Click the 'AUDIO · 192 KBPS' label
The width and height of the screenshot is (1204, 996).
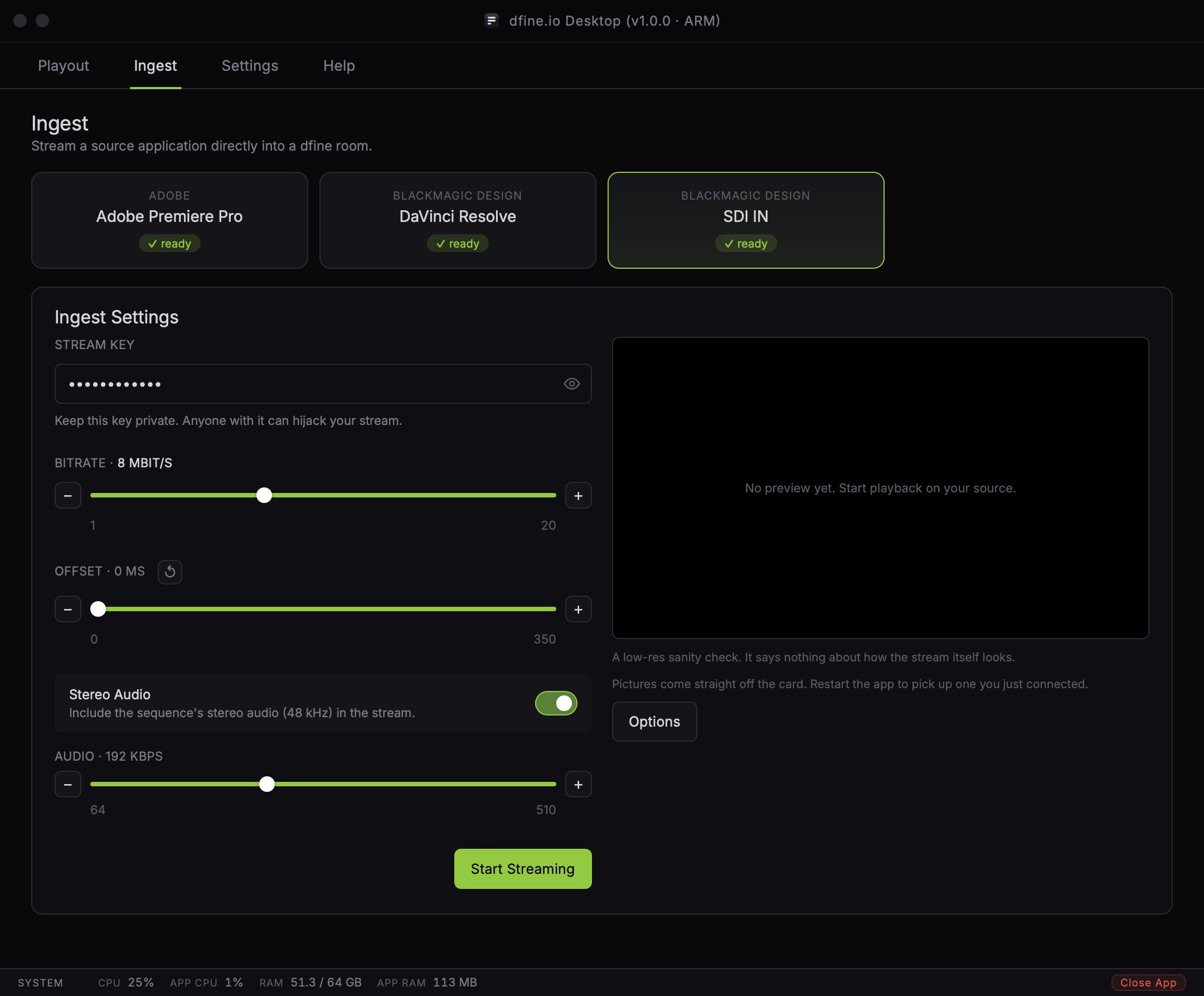(108, 756)
